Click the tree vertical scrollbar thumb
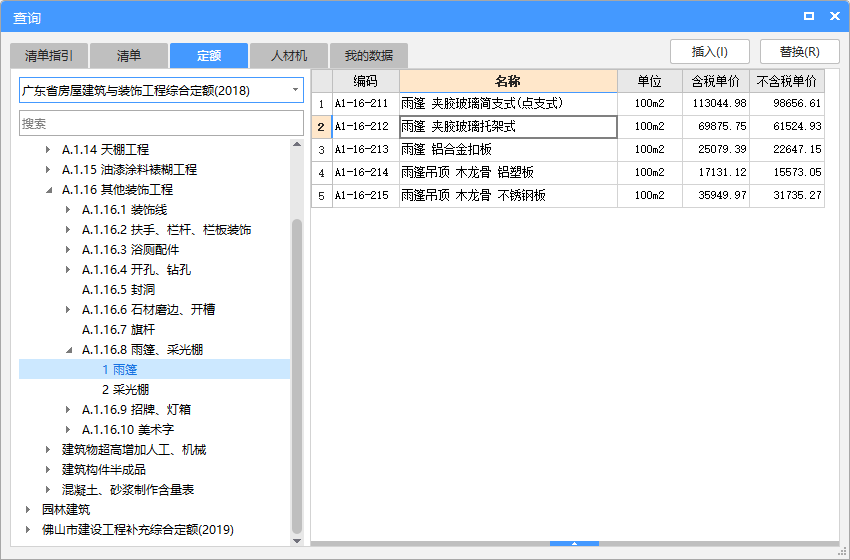This screenshot has height=560, width=850. click(297, 376)
